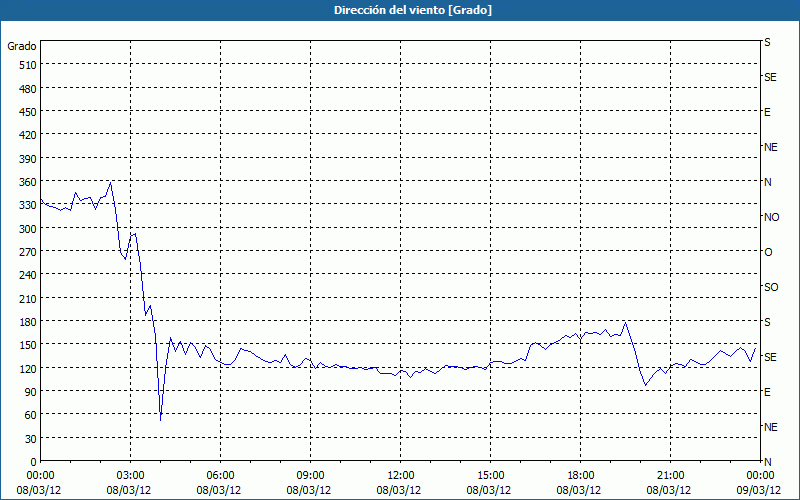Click compass label 'SE' between 510 and 480
This screenshot has width=800, height=500.
[770, 77]
